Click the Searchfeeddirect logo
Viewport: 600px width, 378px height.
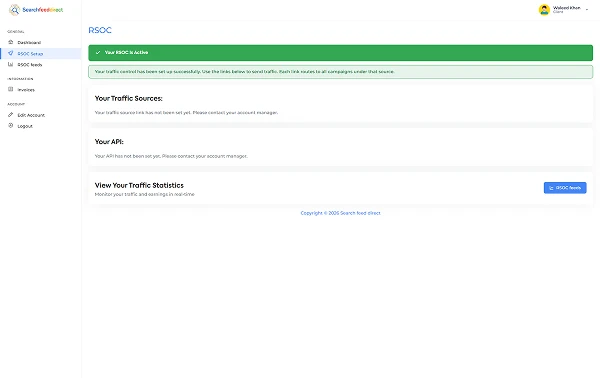pos(36,10)
